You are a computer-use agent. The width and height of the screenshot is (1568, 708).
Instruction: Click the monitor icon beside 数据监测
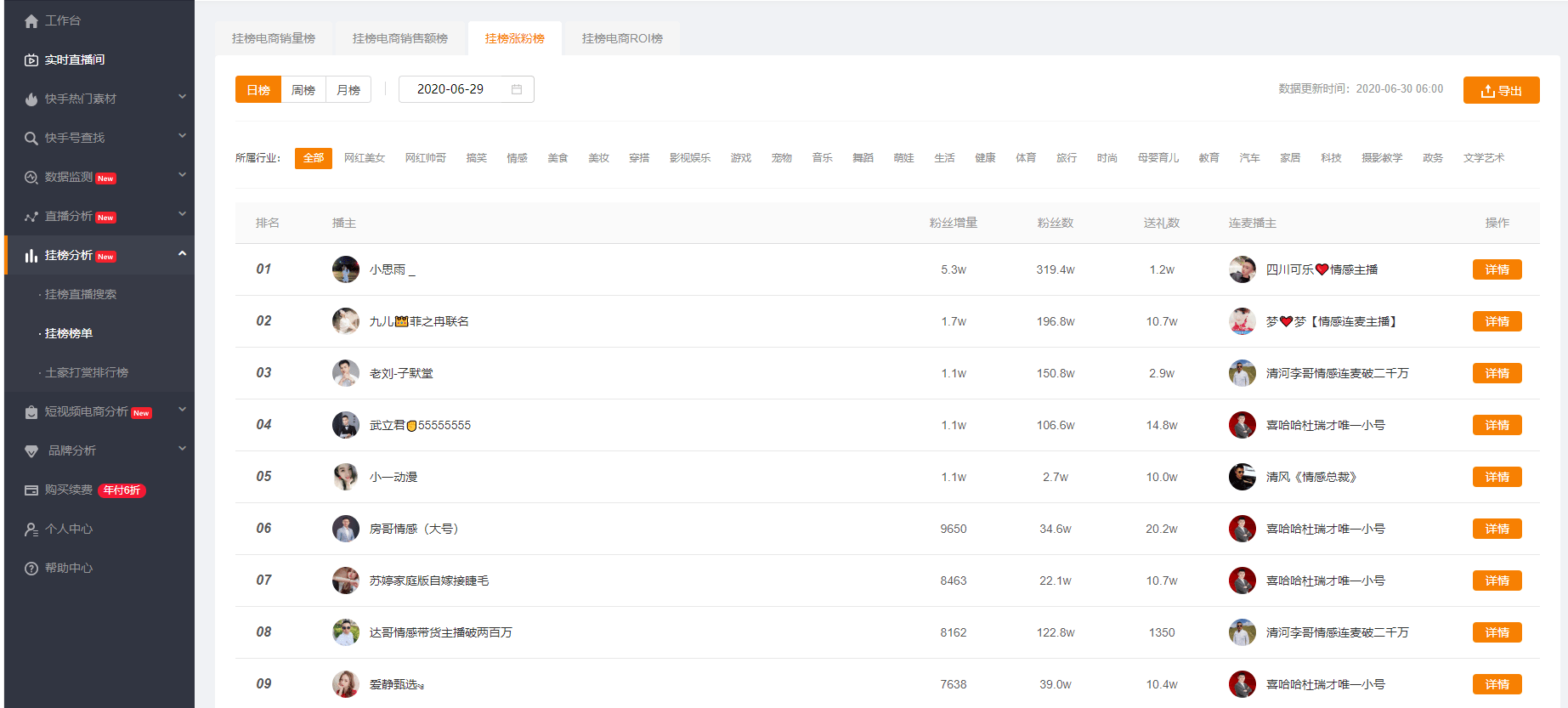coord(31,178)
